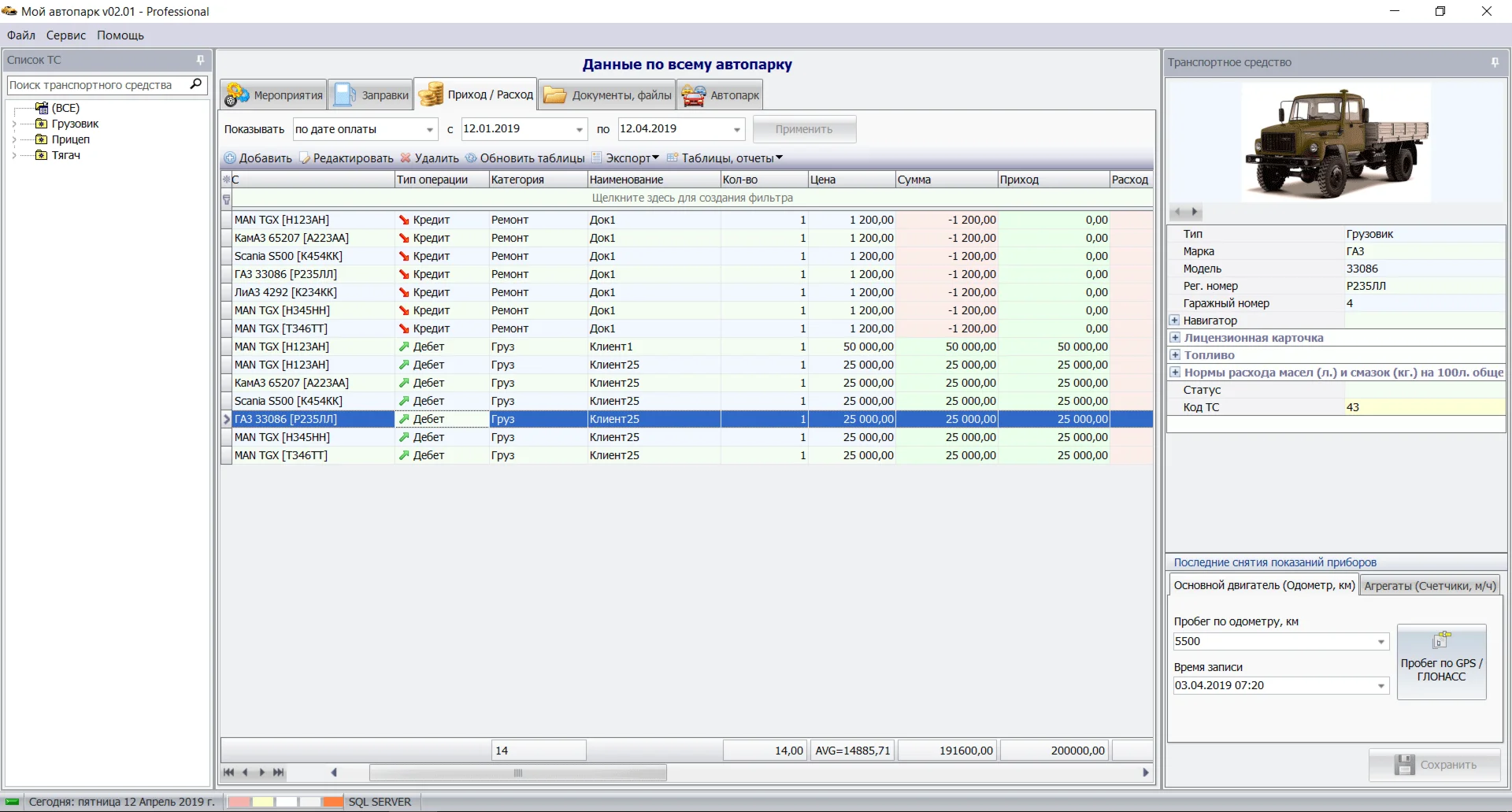Expand the Навигатор property row
This screenshot has height=812, width=1512.
point(1175,321)
